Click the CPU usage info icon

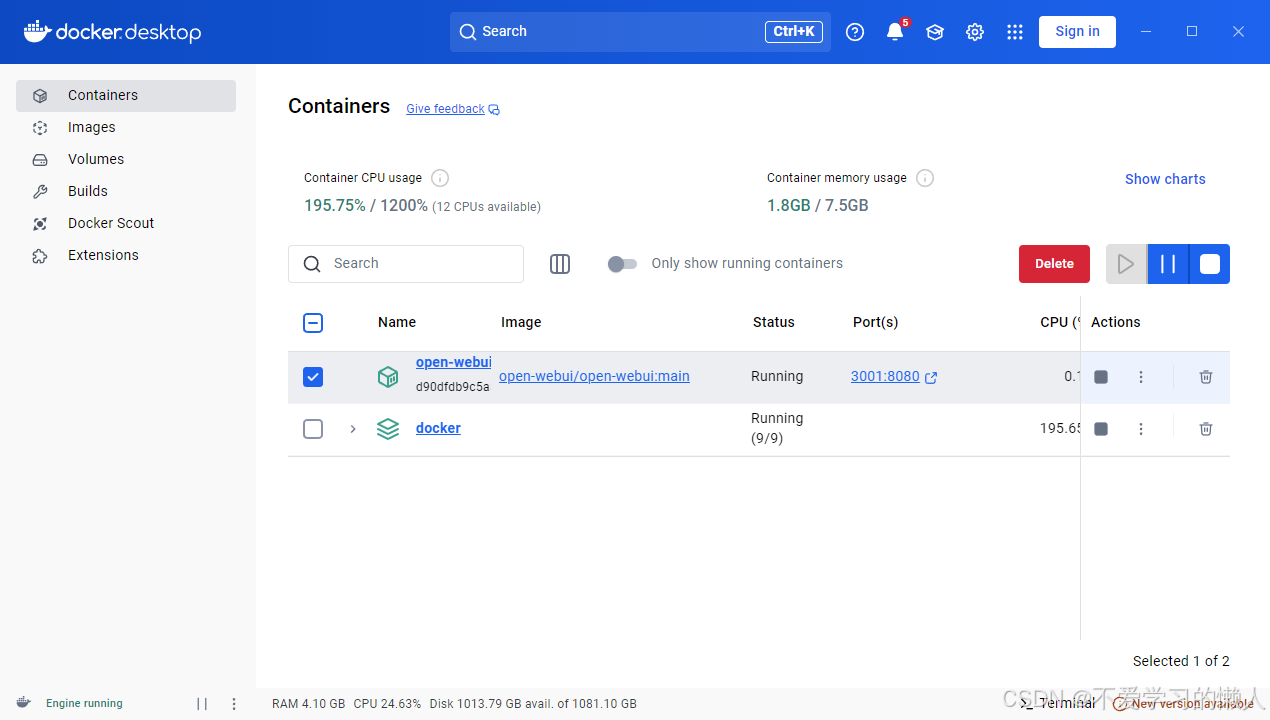click(440, 178)
